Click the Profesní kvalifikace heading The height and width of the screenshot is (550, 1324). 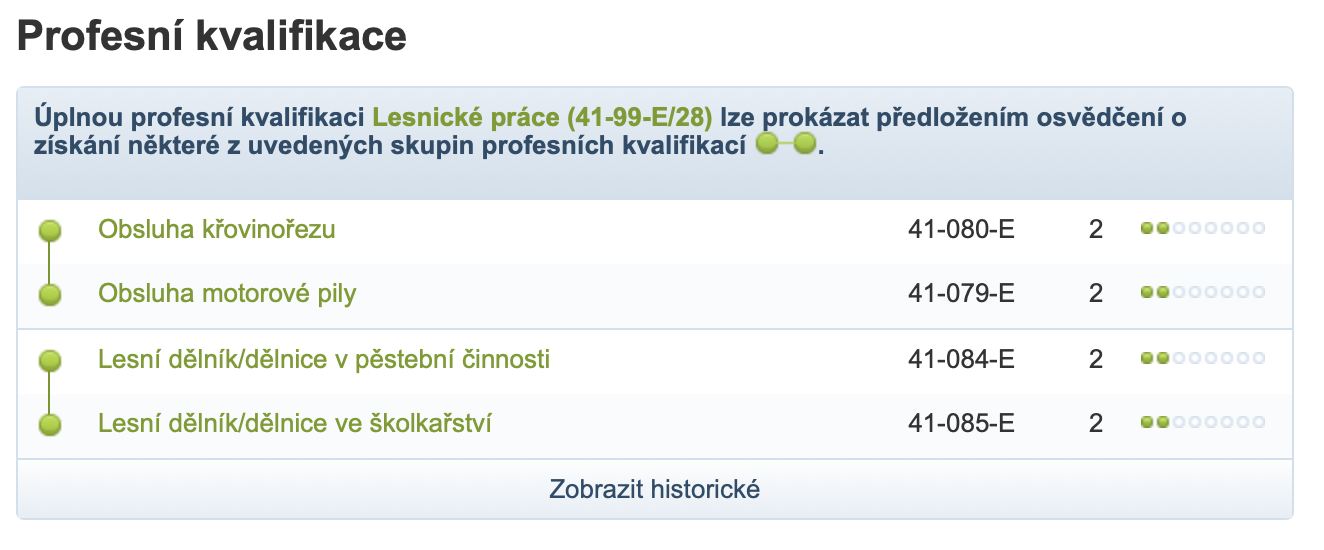pos(212,37)
